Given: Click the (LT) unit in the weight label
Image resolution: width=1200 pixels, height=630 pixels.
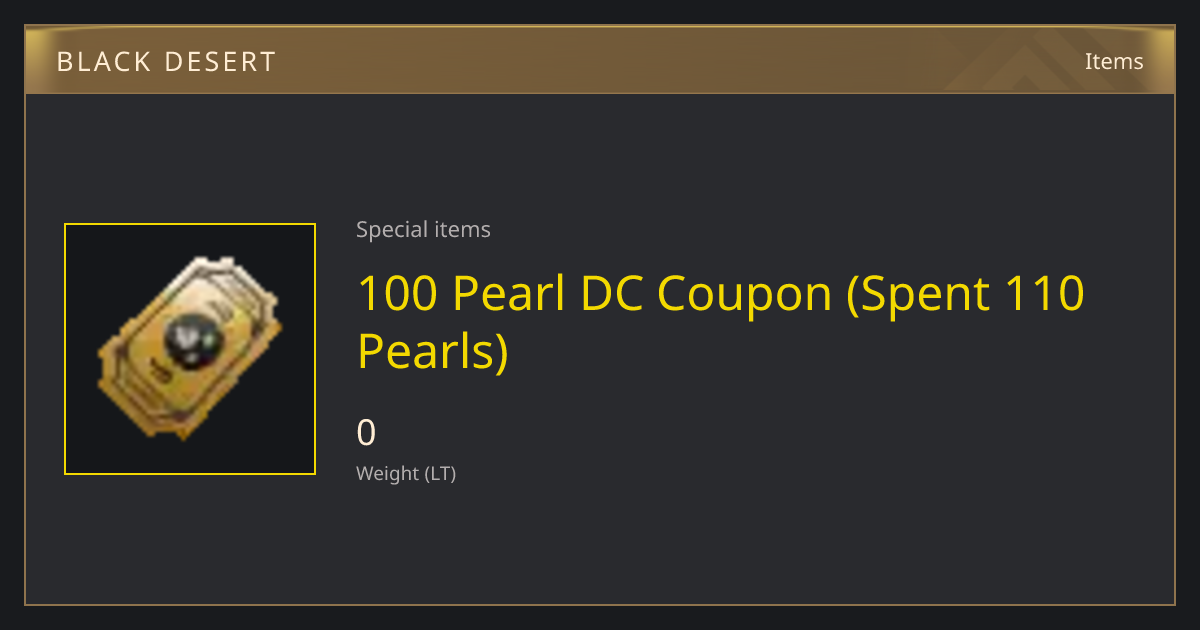Looking at the screenshot, I should point(440,474).
